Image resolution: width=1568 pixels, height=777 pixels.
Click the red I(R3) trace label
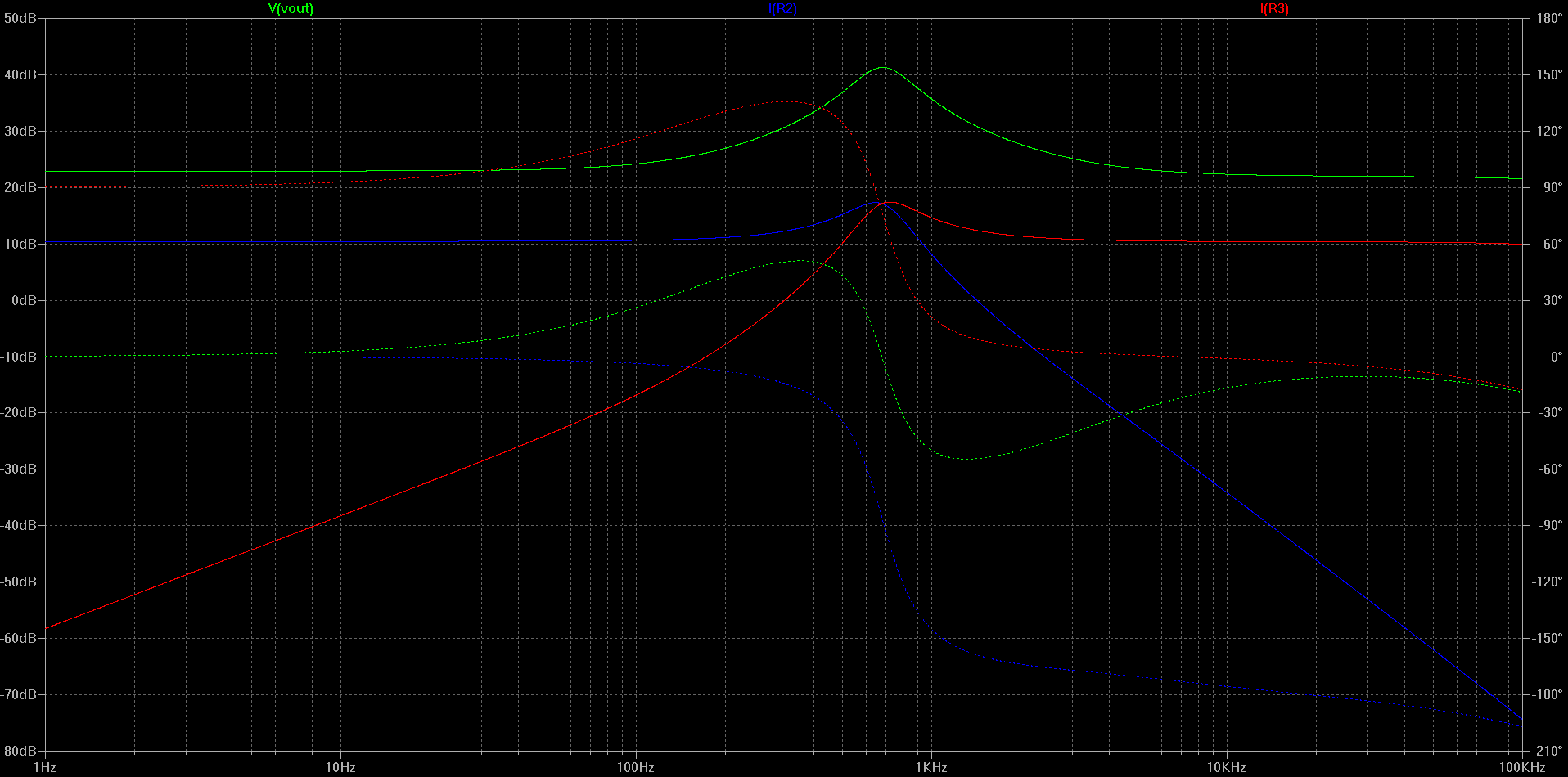(1274, 9)
